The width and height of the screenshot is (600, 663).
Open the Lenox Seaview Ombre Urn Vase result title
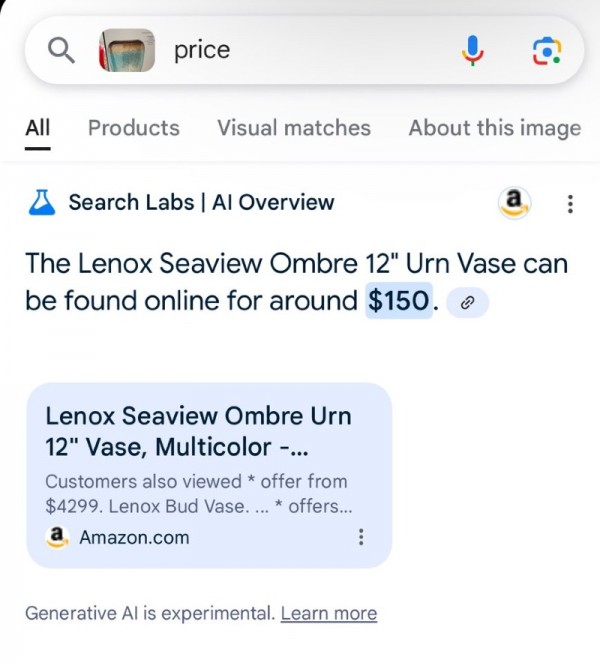click(198, 430)
